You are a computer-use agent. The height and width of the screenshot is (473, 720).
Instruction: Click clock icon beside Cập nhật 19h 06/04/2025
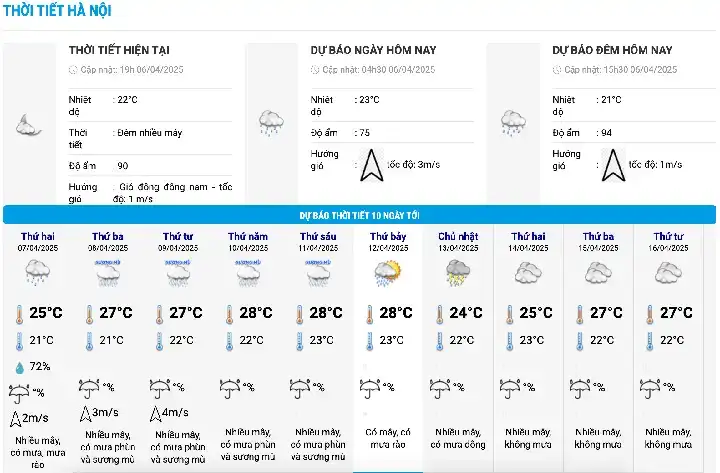(73, 70)
